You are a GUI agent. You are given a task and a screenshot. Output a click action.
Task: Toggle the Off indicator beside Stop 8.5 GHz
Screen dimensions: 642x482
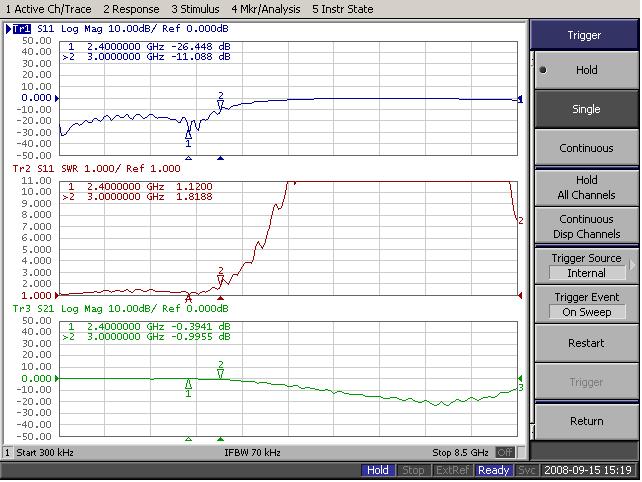[506, 453]
